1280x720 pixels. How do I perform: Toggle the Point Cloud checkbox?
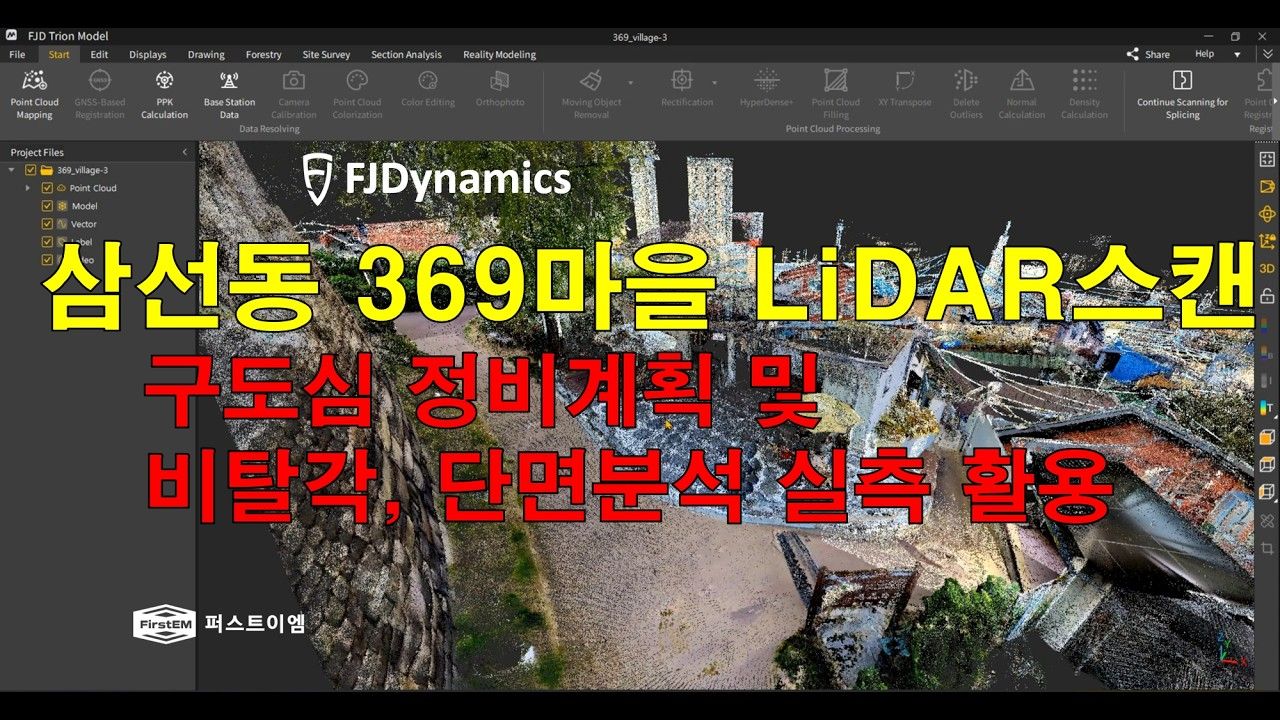[x=47, y=188]
